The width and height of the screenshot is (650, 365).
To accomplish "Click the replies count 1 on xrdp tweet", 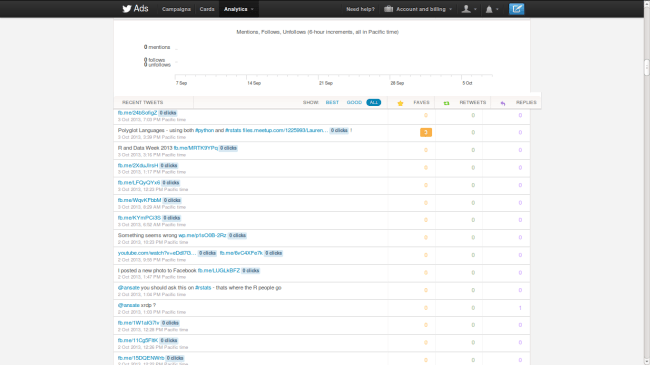I will pyautogui.click(x=520, y=308).
